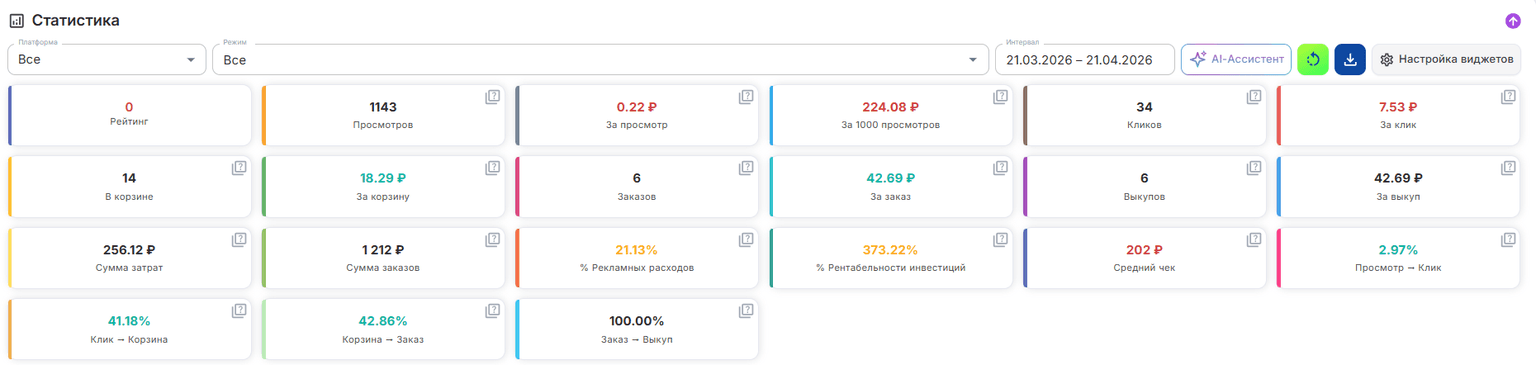The width and height of the screenshot is (1536, 365).
Task: Click help icon on За 1000 просмотров card
Action: pyautogui.click(x=1000, y=97)
